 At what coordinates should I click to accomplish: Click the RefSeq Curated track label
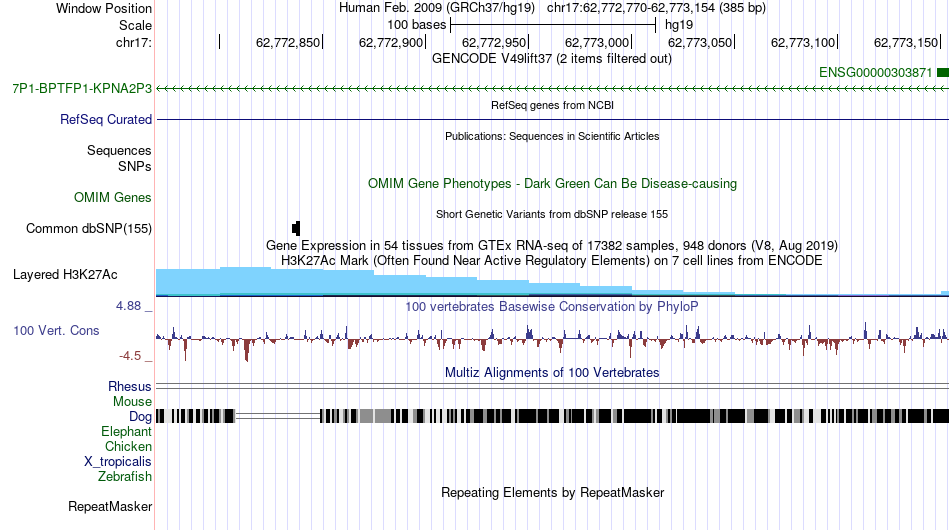pyautogui.click(x=106, y=119)
